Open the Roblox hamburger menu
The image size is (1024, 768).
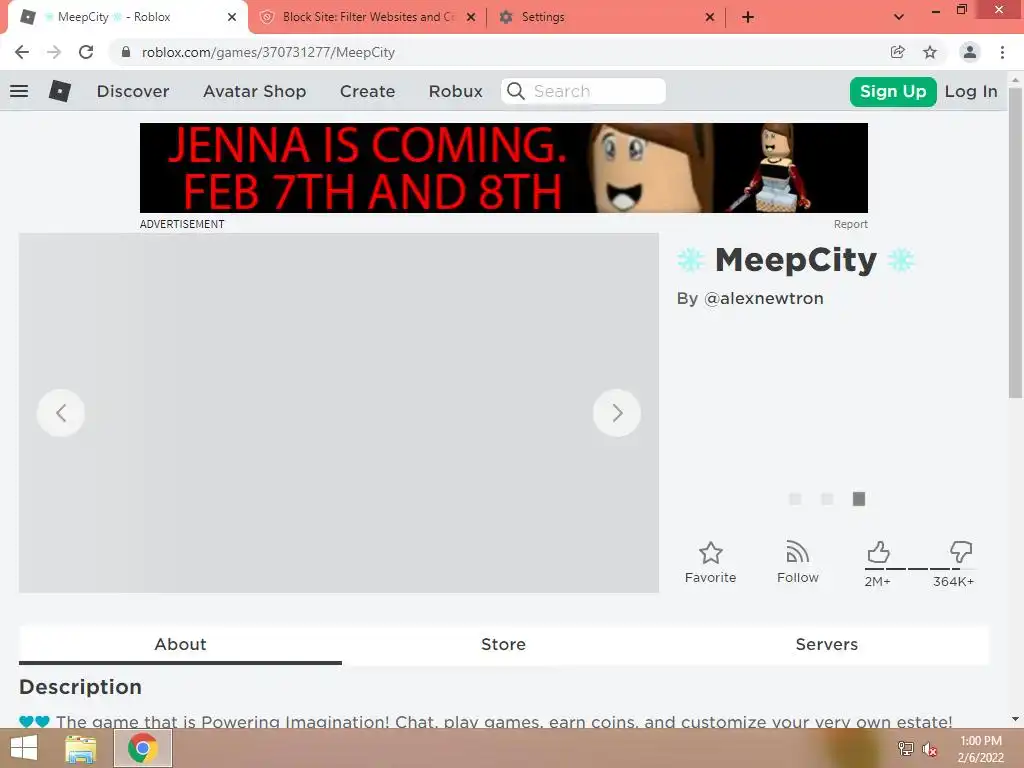[19, 91]
